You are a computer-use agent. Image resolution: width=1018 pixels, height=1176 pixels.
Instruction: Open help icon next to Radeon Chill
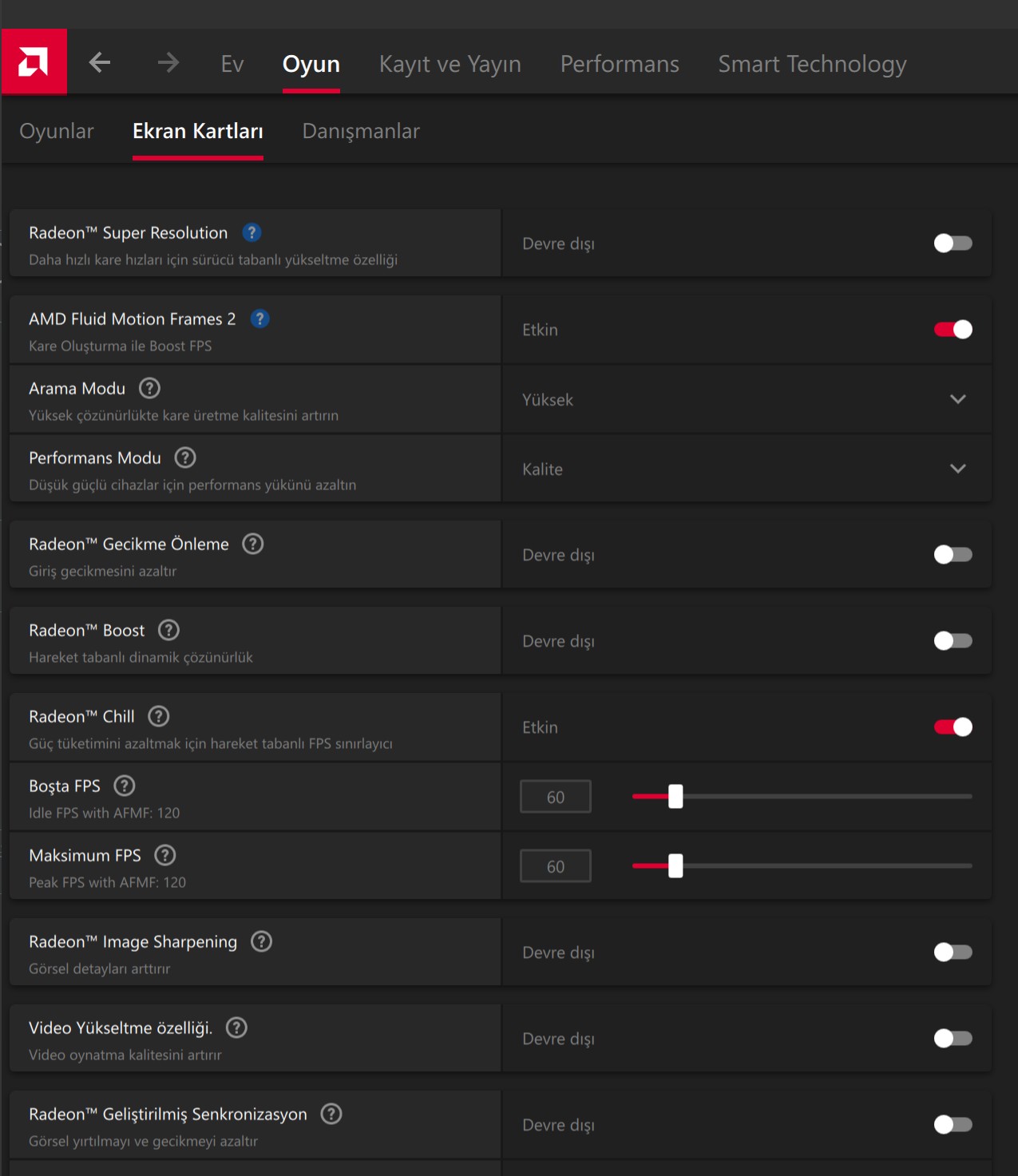coord(159,716)
